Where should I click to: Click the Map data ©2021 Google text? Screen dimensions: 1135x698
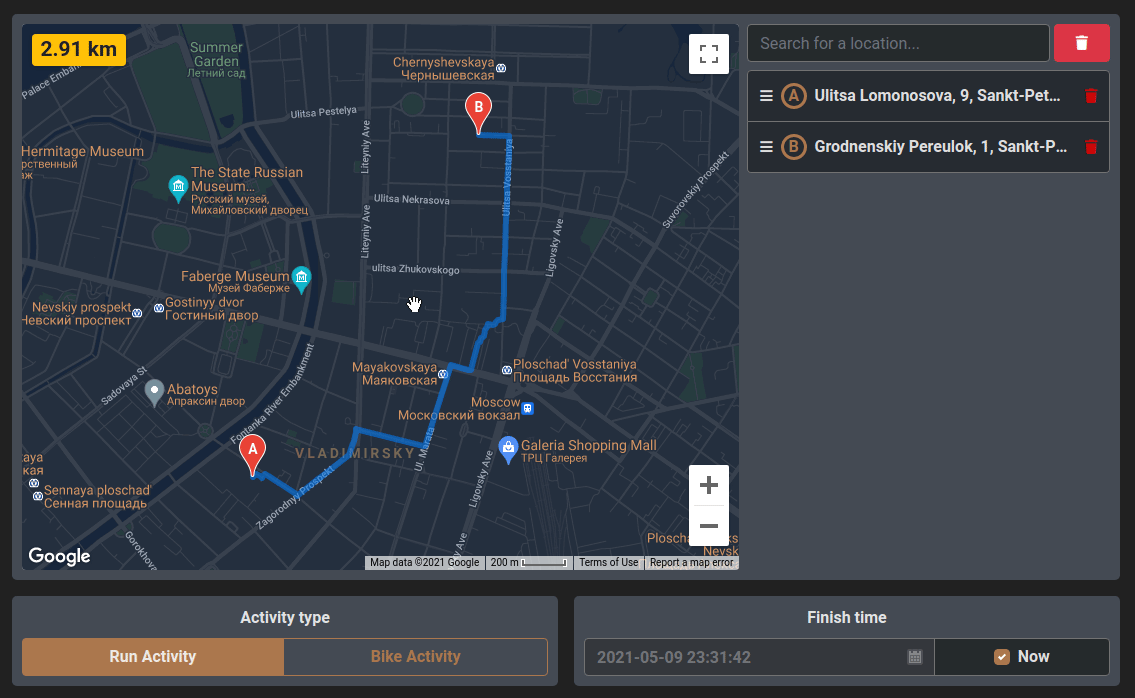[425, 563]
